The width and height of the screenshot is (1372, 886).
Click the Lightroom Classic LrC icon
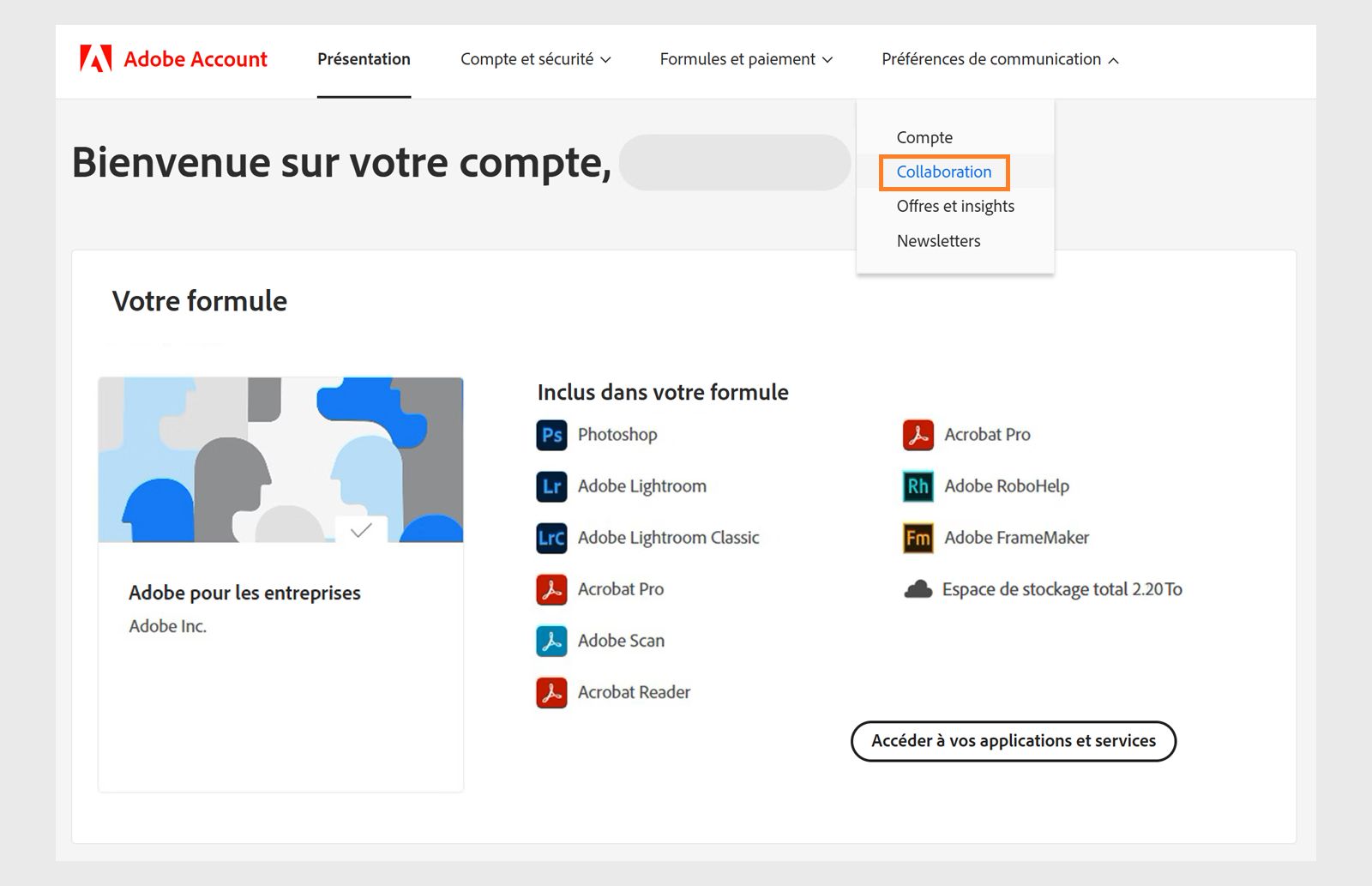(551, 538)
